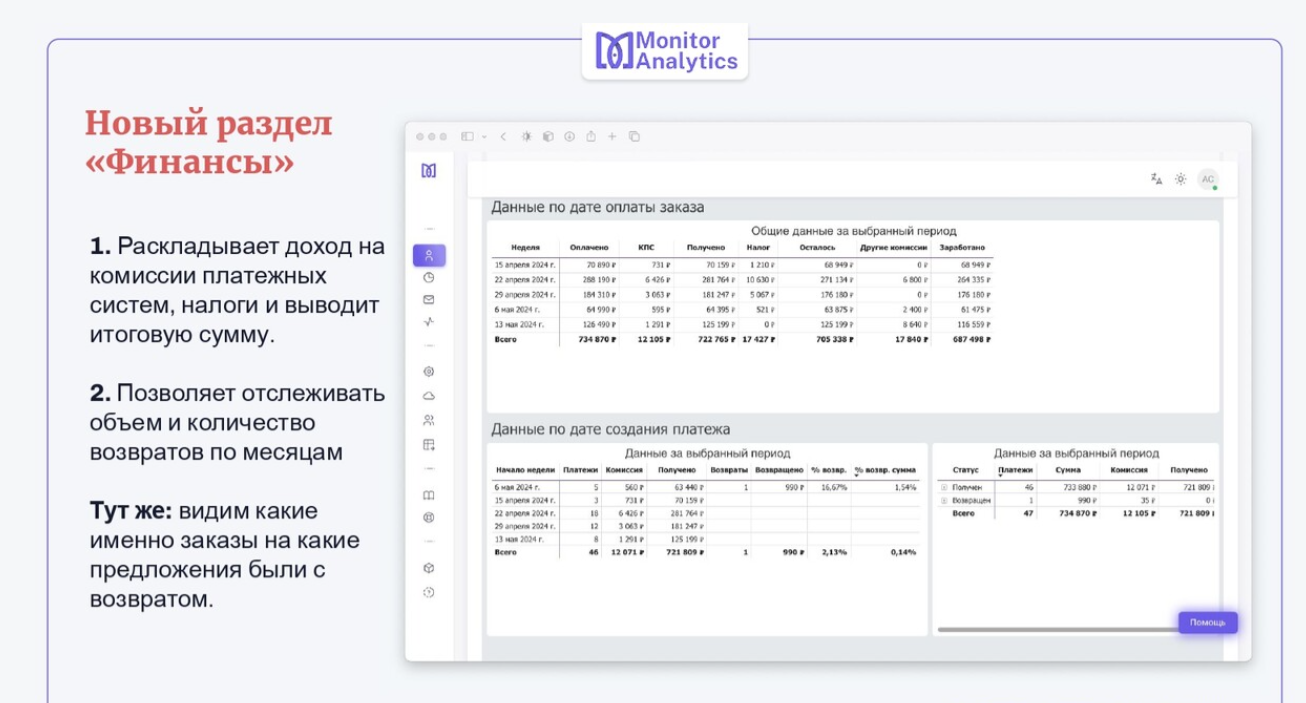1306x703 pixels.
Task: Click the Помощь help button
Action: tap(1207, 623)
